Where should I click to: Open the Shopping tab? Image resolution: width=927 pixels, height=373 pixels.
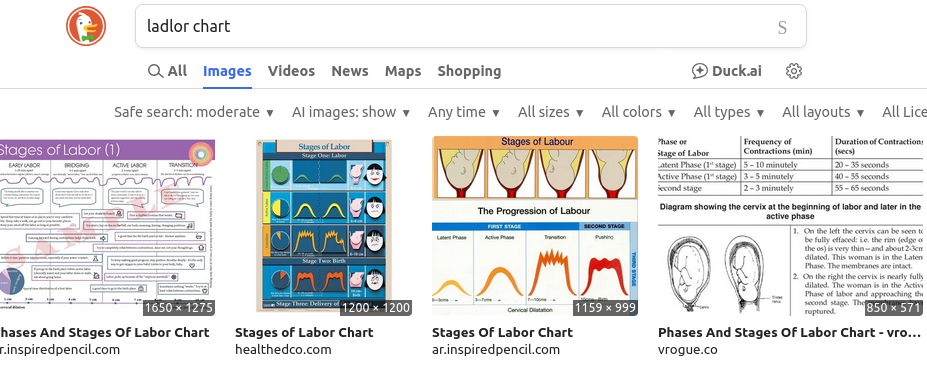point(469,72)
